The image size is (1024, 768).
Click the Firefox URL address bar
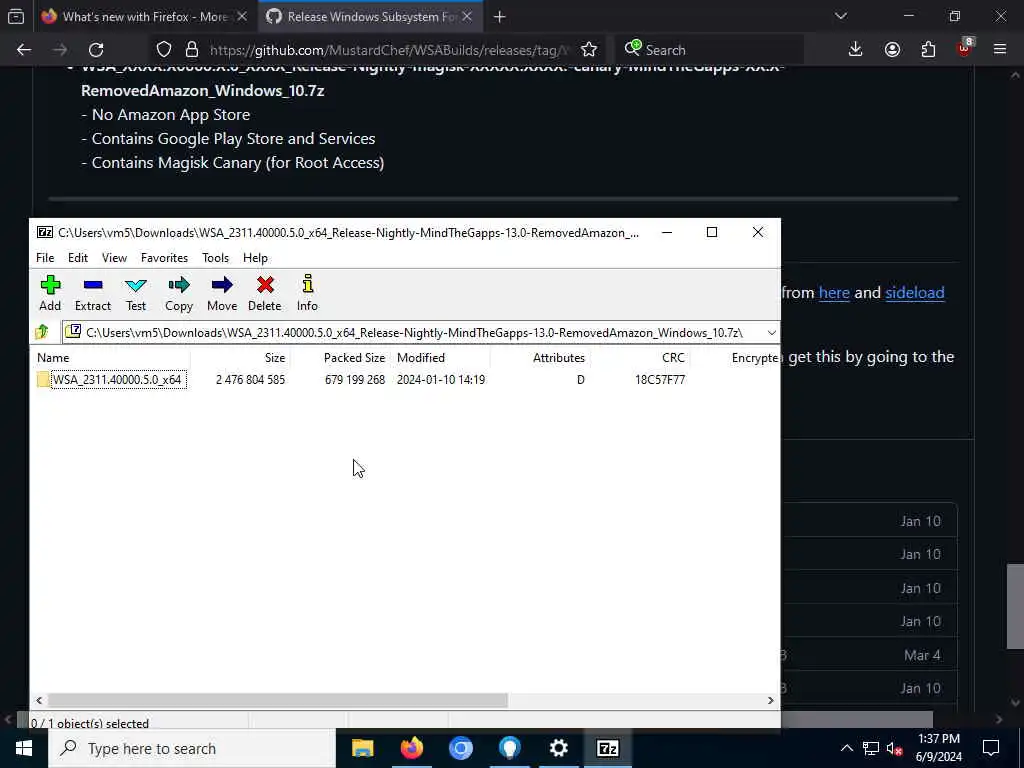tap(390, 50)
